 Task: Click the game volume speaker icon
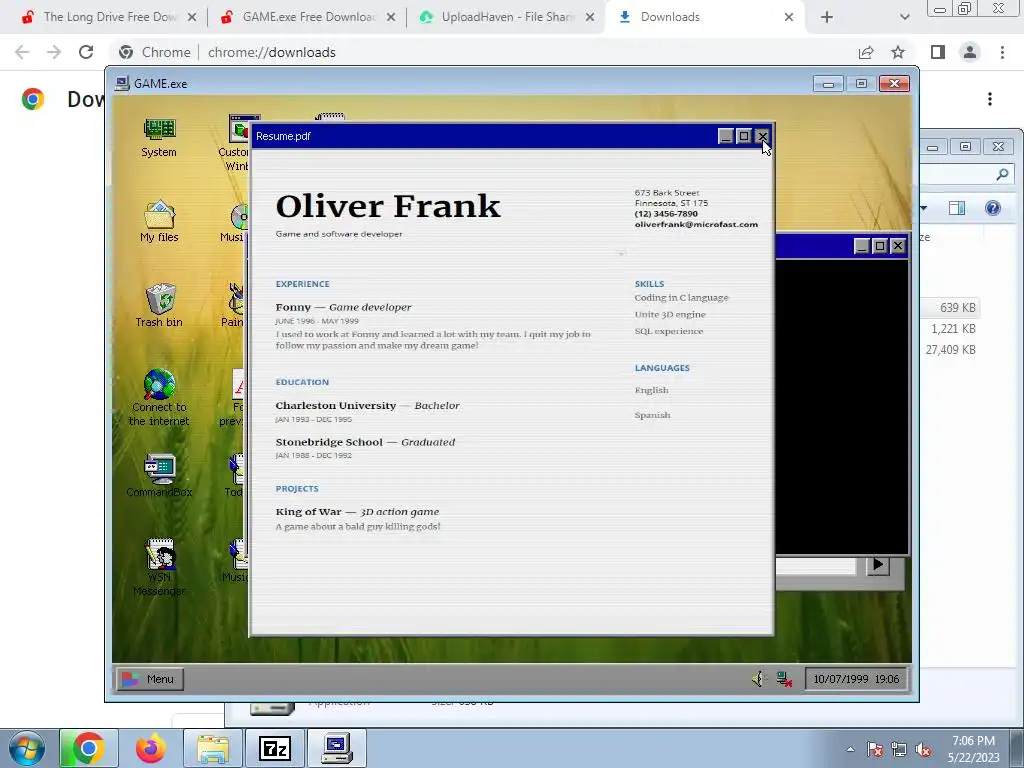tap(758, 679)
